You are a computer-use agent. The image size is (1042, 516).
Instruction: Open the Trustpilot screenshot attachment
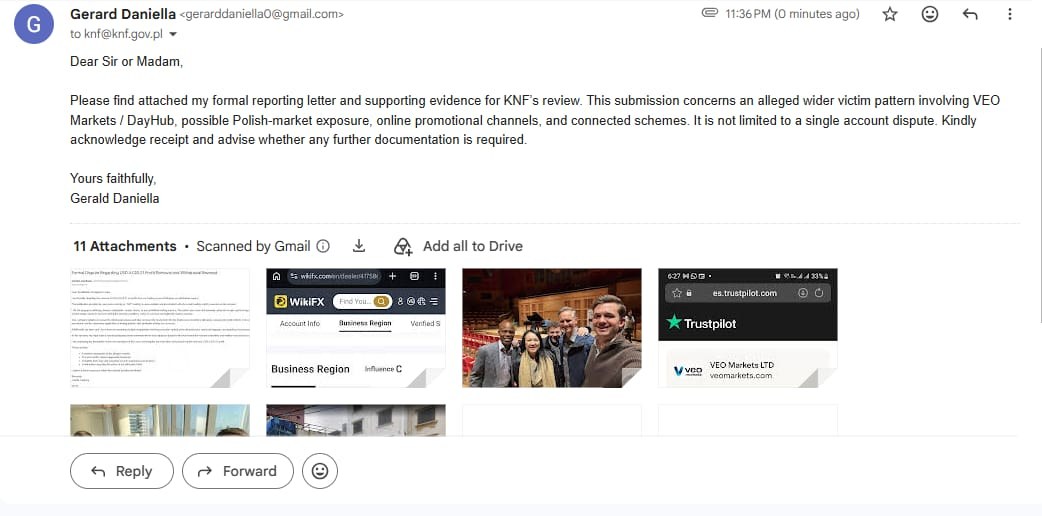tap(748, 328)
